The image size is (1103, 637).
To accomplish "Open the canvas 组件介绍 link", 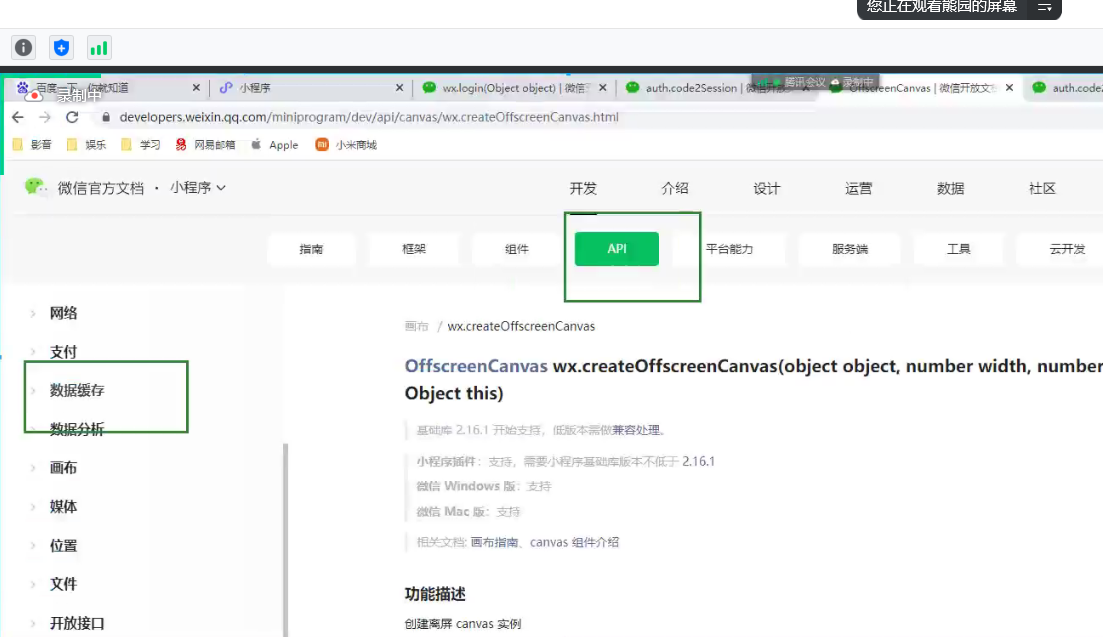I will coord(574,542).
